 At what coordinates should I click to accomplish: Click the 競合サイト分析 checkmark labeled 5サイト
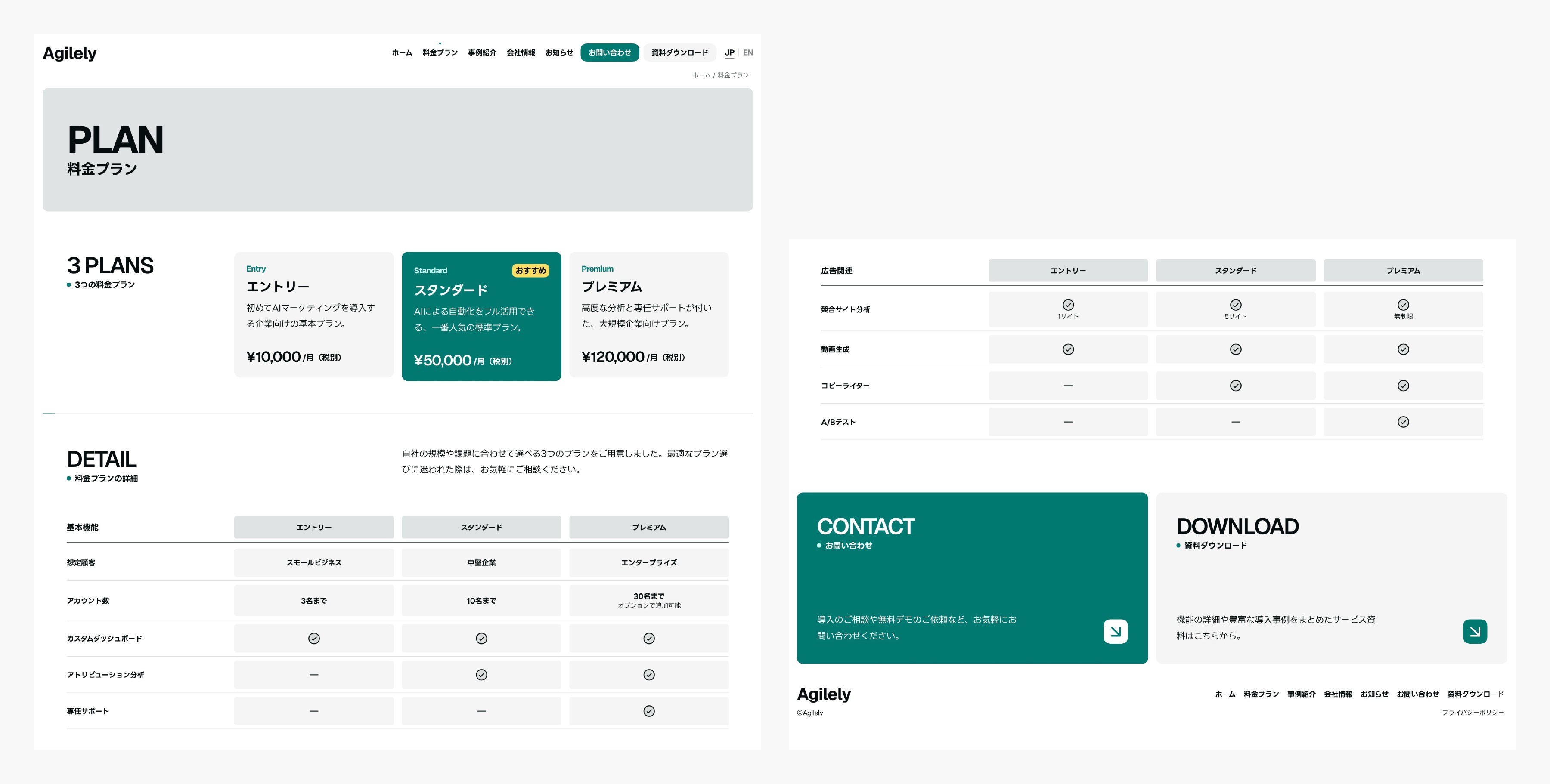click(x=1235, y=305)
